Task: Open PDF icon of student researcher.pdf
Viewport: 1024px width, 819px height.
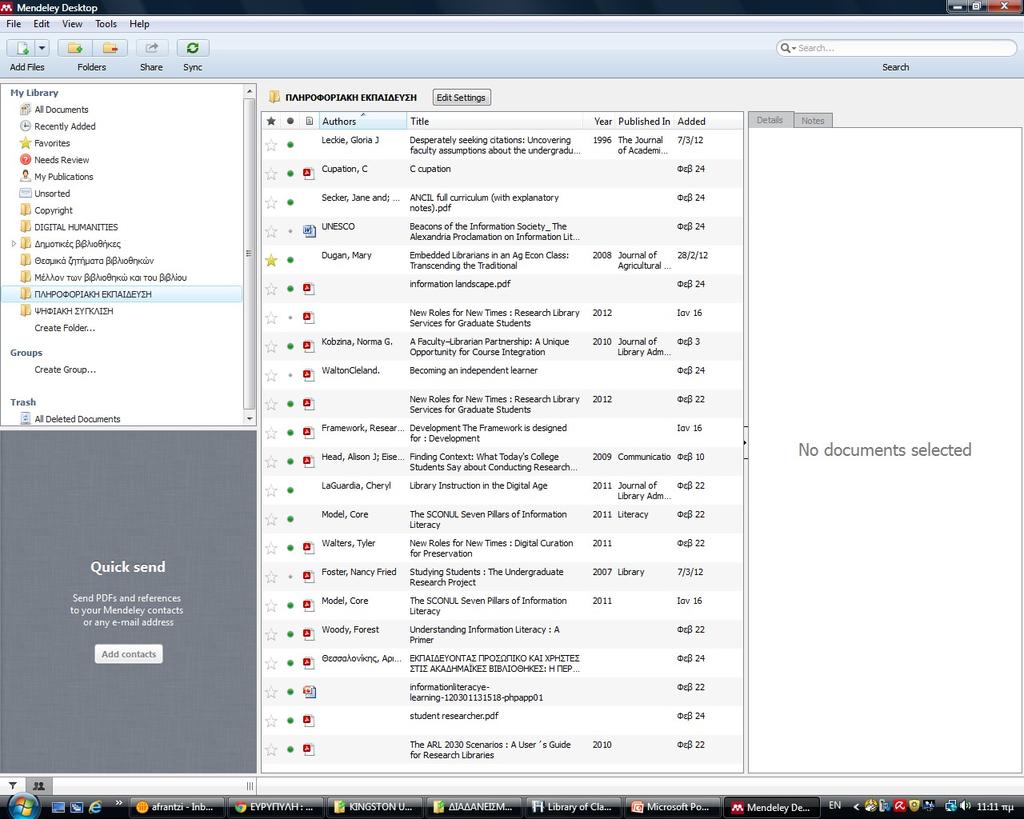Action: (309, 720)
